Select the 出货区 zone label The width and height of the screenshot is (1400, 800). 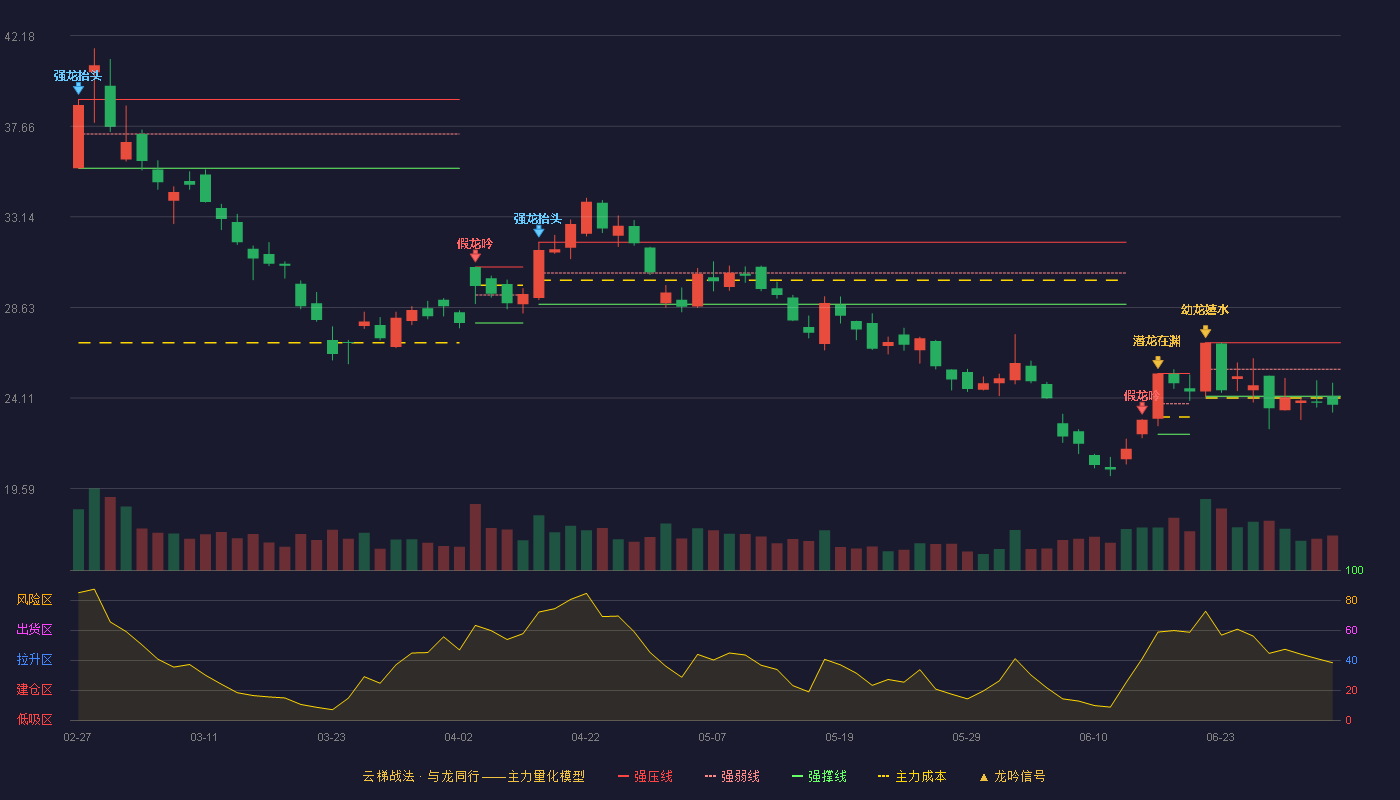(35, 630)
